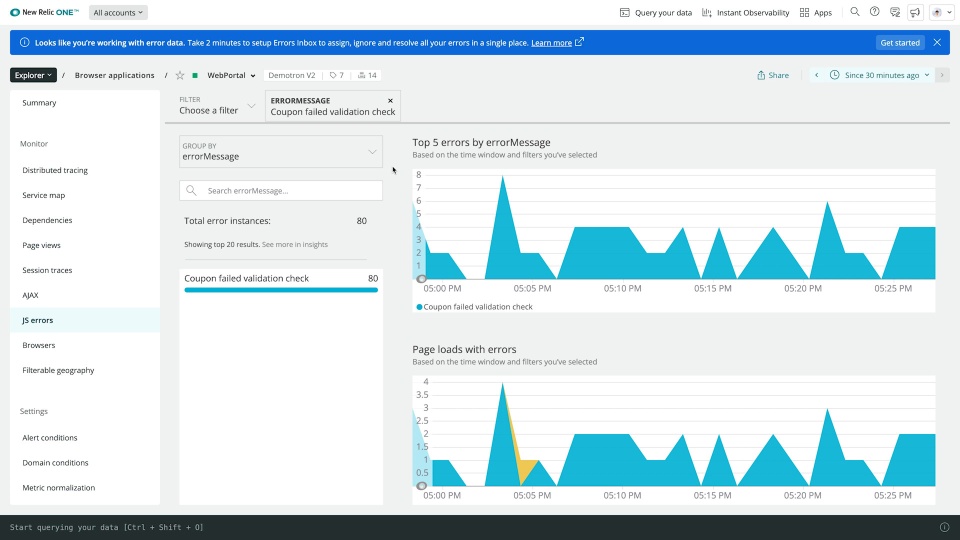Screen dimensions: 960x540
Task: Expand the Choose a filter dropdown
Action: click(217, 105)
